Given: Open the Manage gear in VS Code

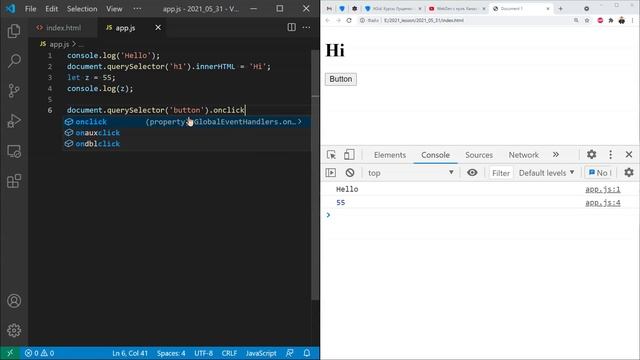Looking at the screenshot, I should [x=14, y=330].
